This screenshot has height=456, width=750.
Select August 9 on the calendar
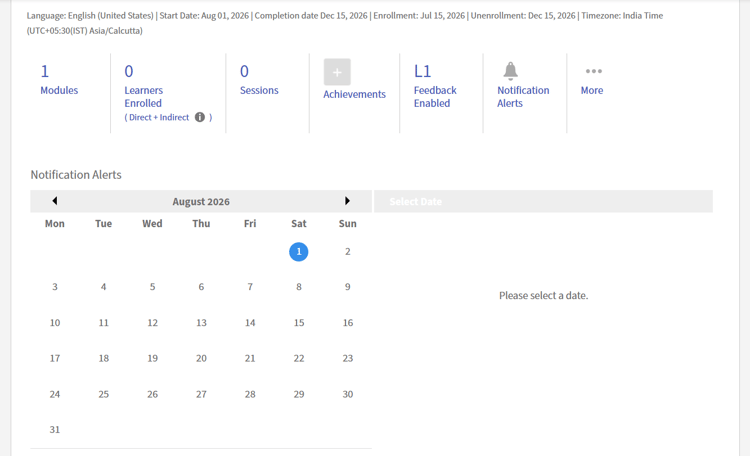coord(348,287)
